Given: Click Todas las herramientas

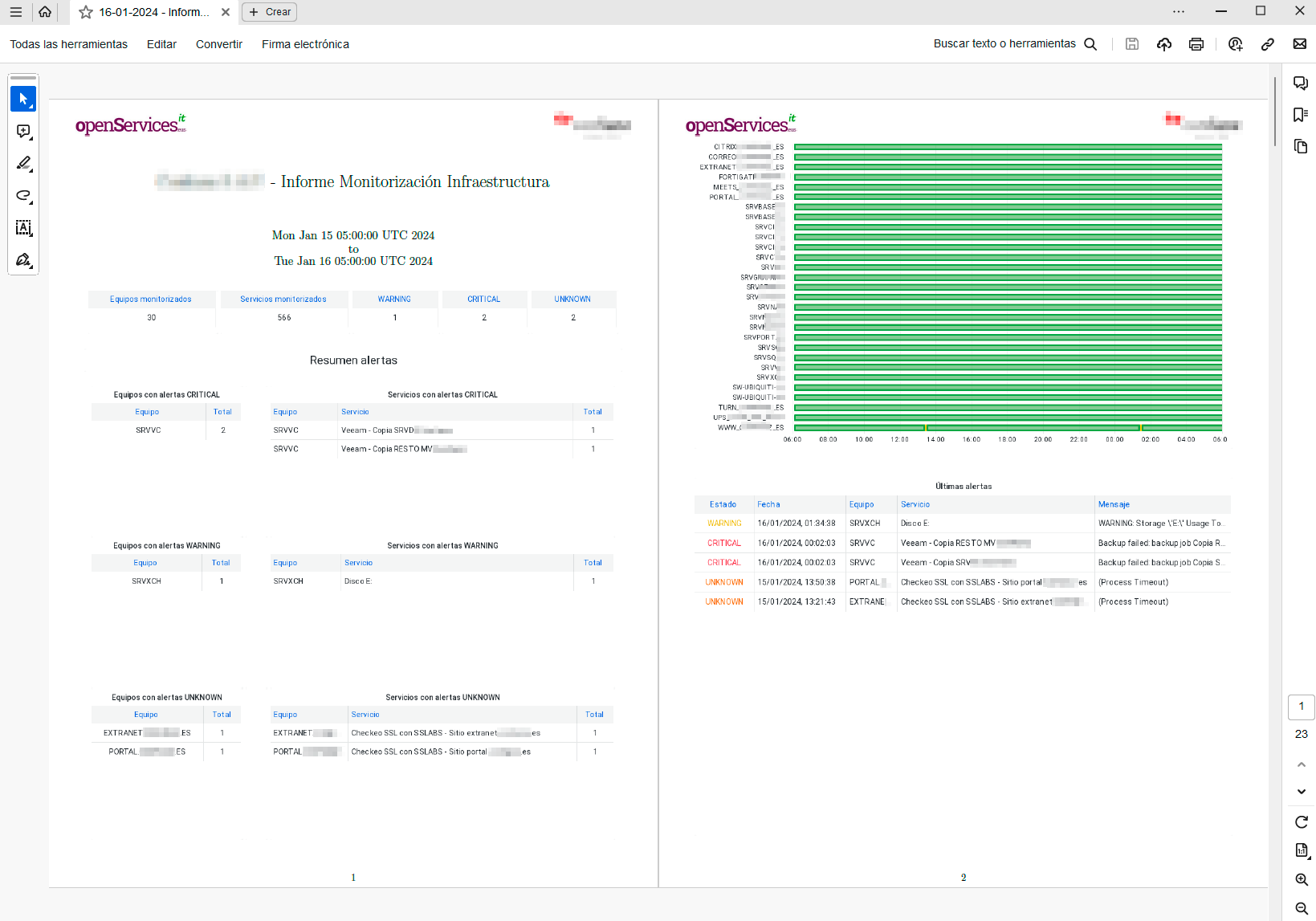Looking at the screenshot, I should coord(69,44).
